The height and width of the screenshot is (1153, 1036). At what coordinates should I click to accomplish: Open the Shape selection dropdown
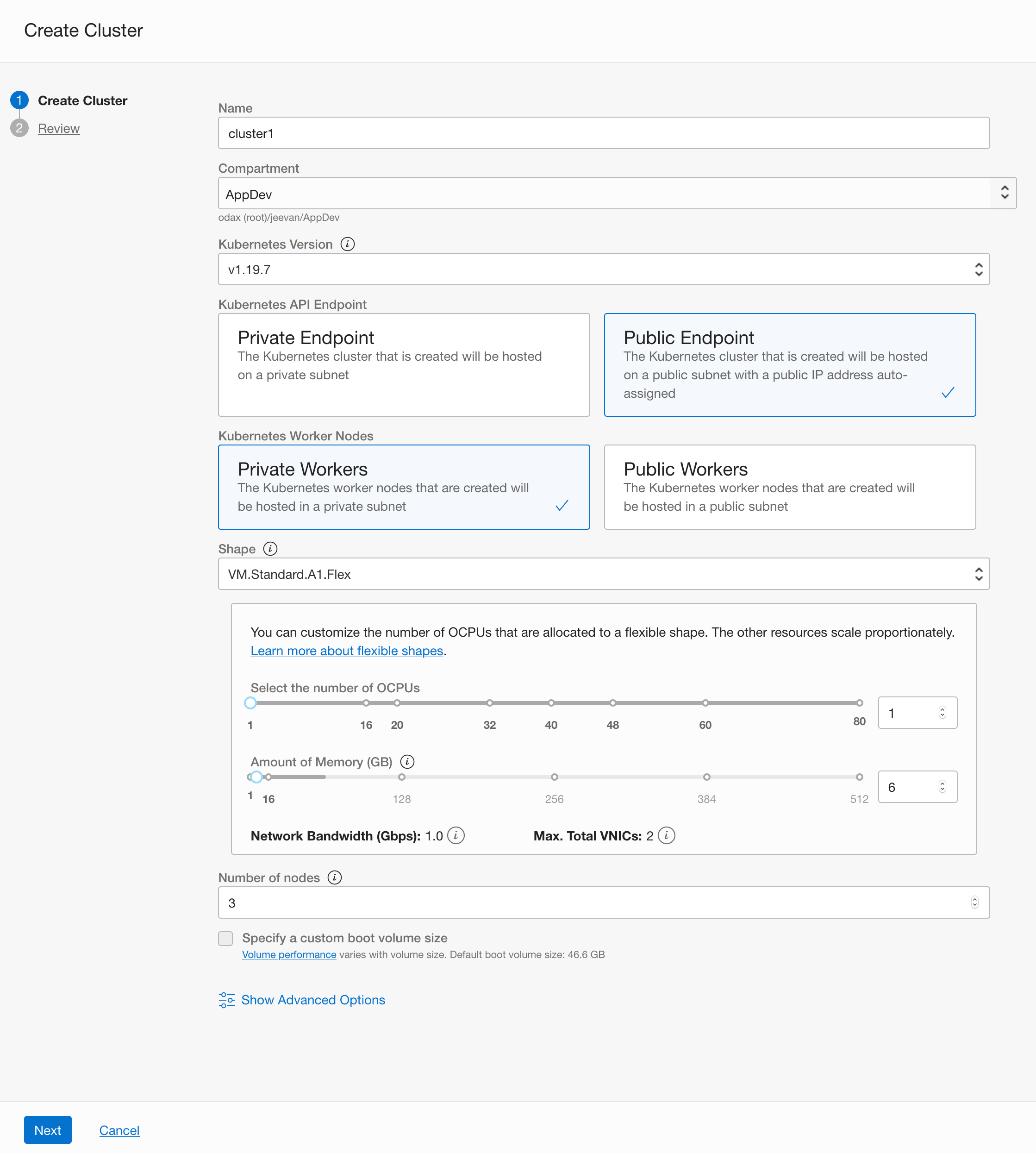tap(603, 574)
